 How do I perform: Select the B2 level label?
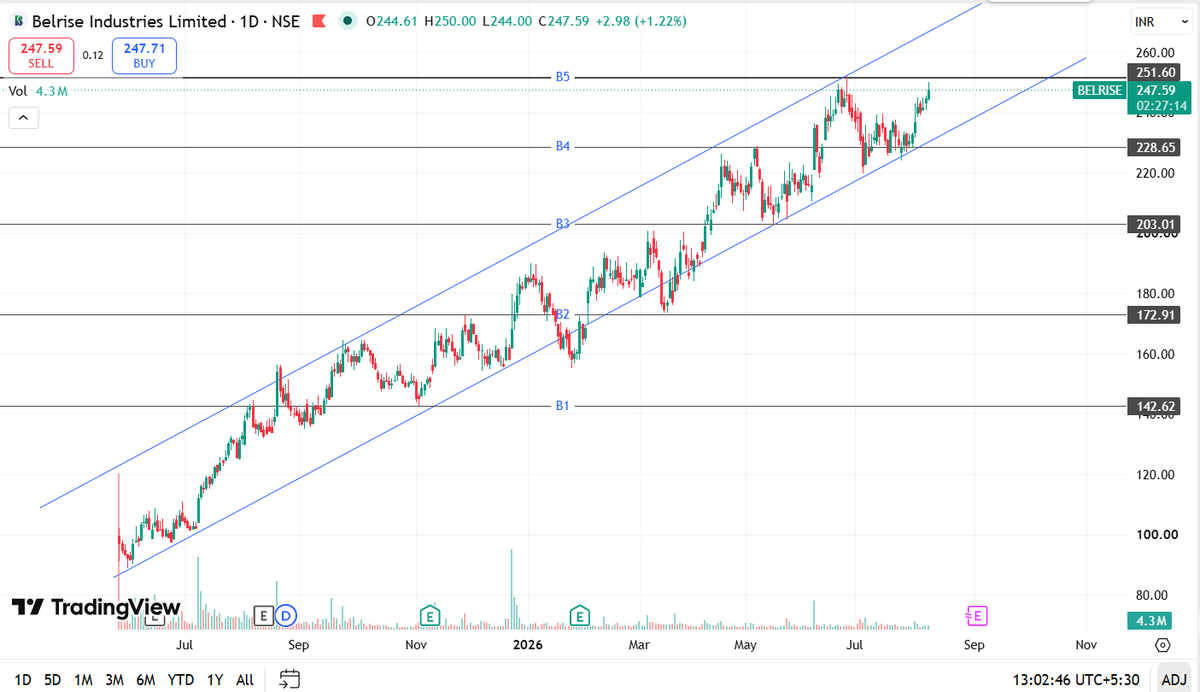point(563,315)
